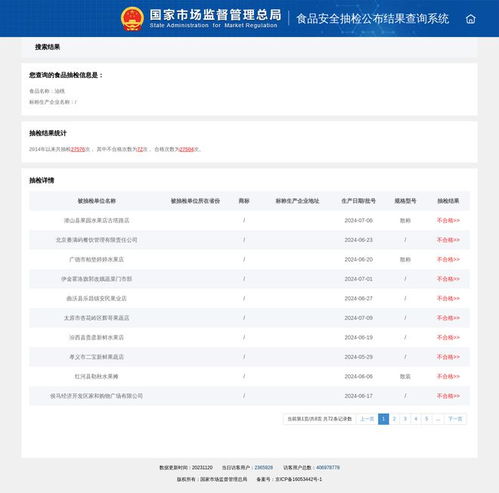The image size is (499, 493).
Task: Click unit name in 2024-06-06 row
Action: click(97, 376)
